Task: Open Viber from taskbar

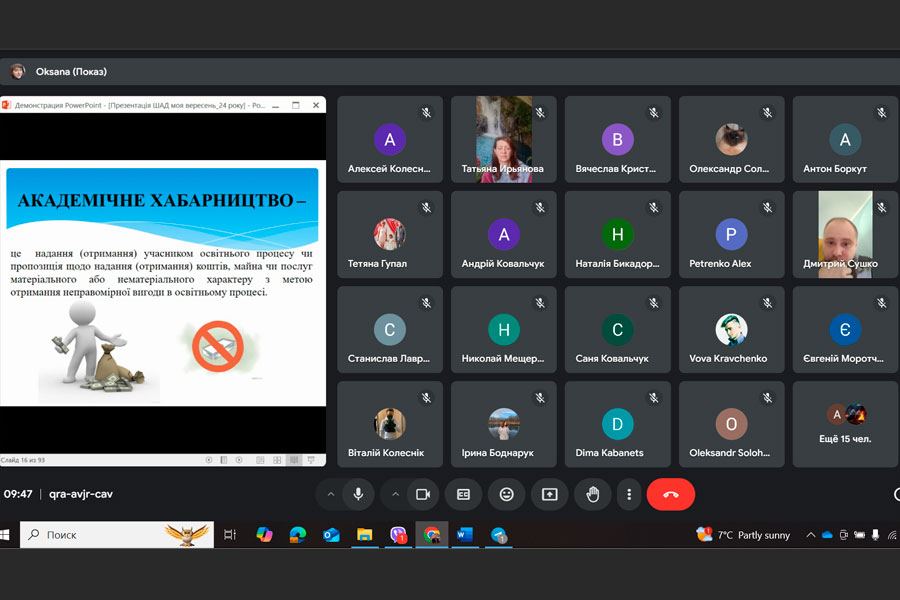Action: [398, 535]
